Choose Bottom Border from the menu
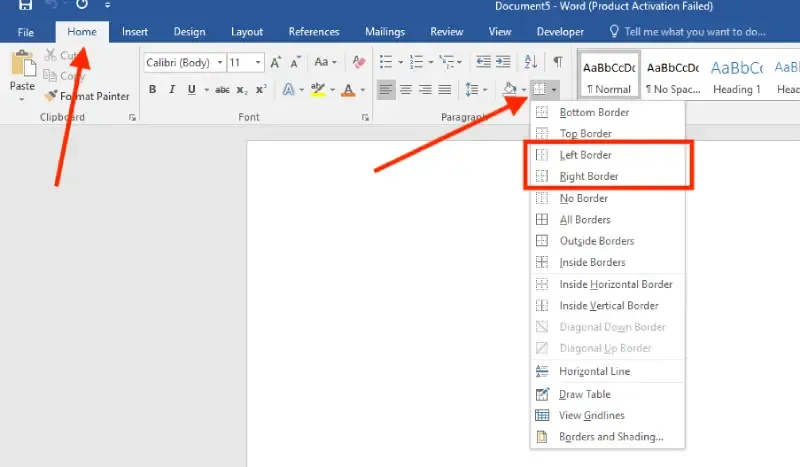The image size is (800, 467). click(607, 112)
